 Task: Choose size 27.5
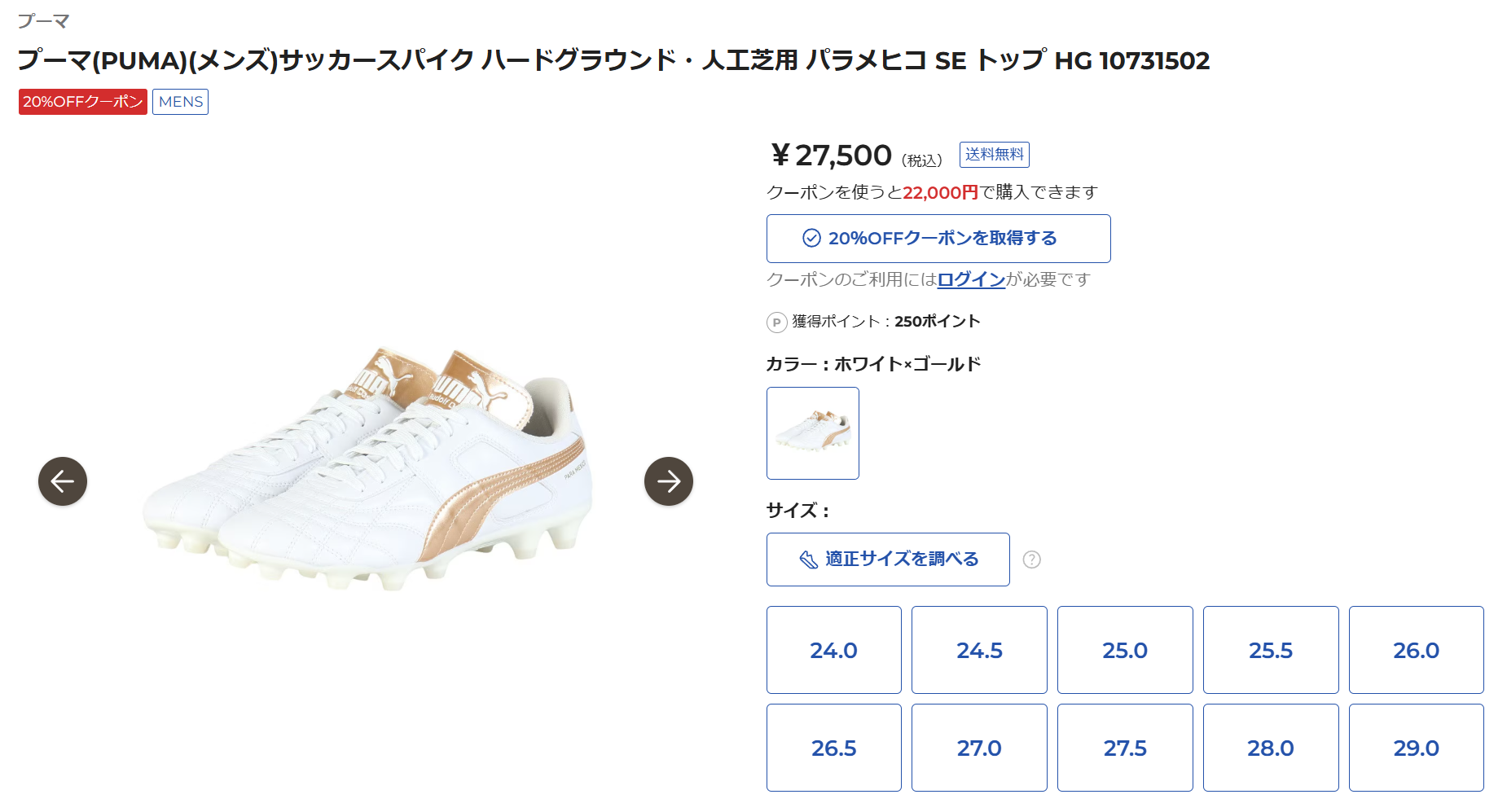tap(1124, 748)
